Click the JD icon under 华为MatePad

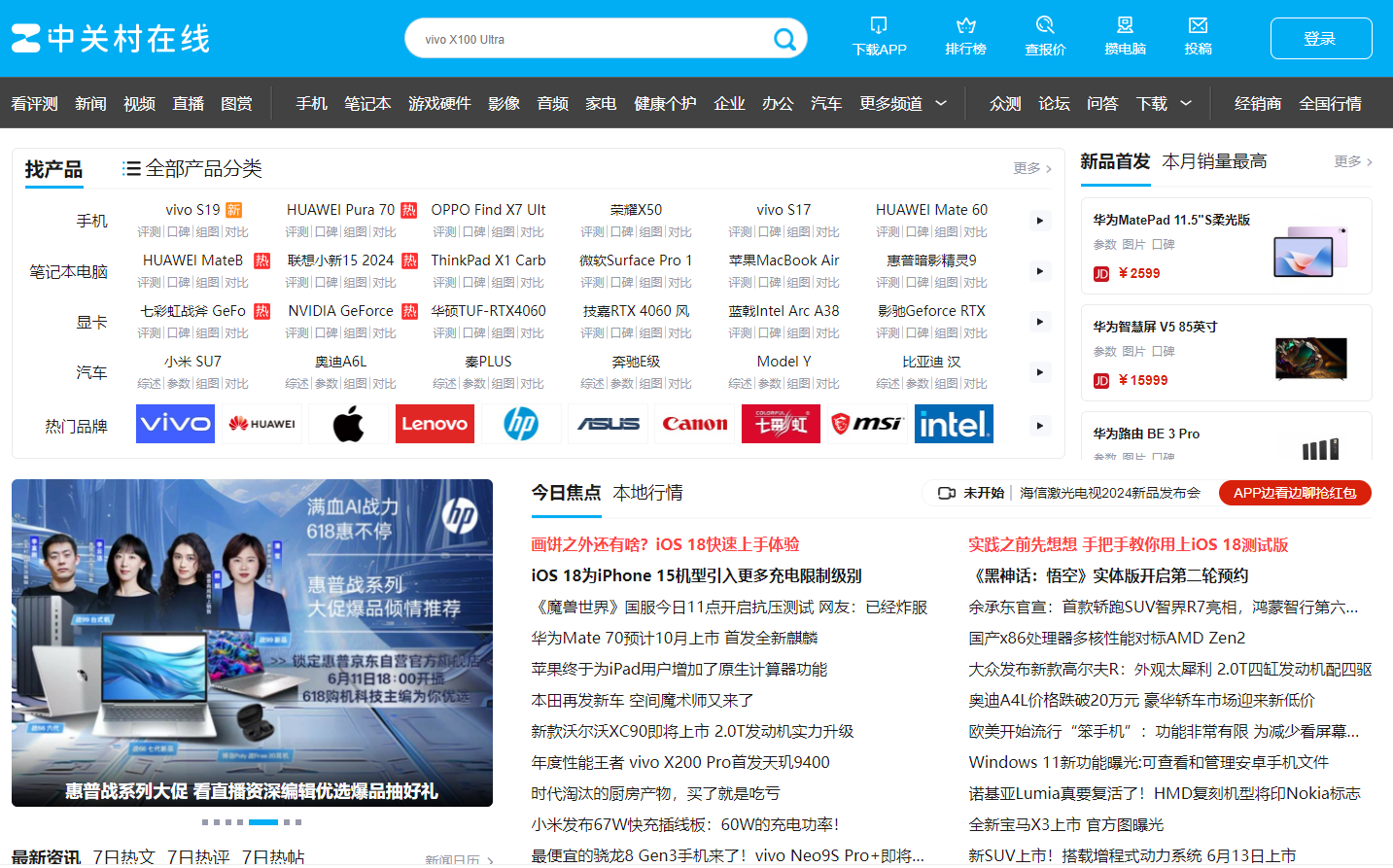tap(1101, 274)
